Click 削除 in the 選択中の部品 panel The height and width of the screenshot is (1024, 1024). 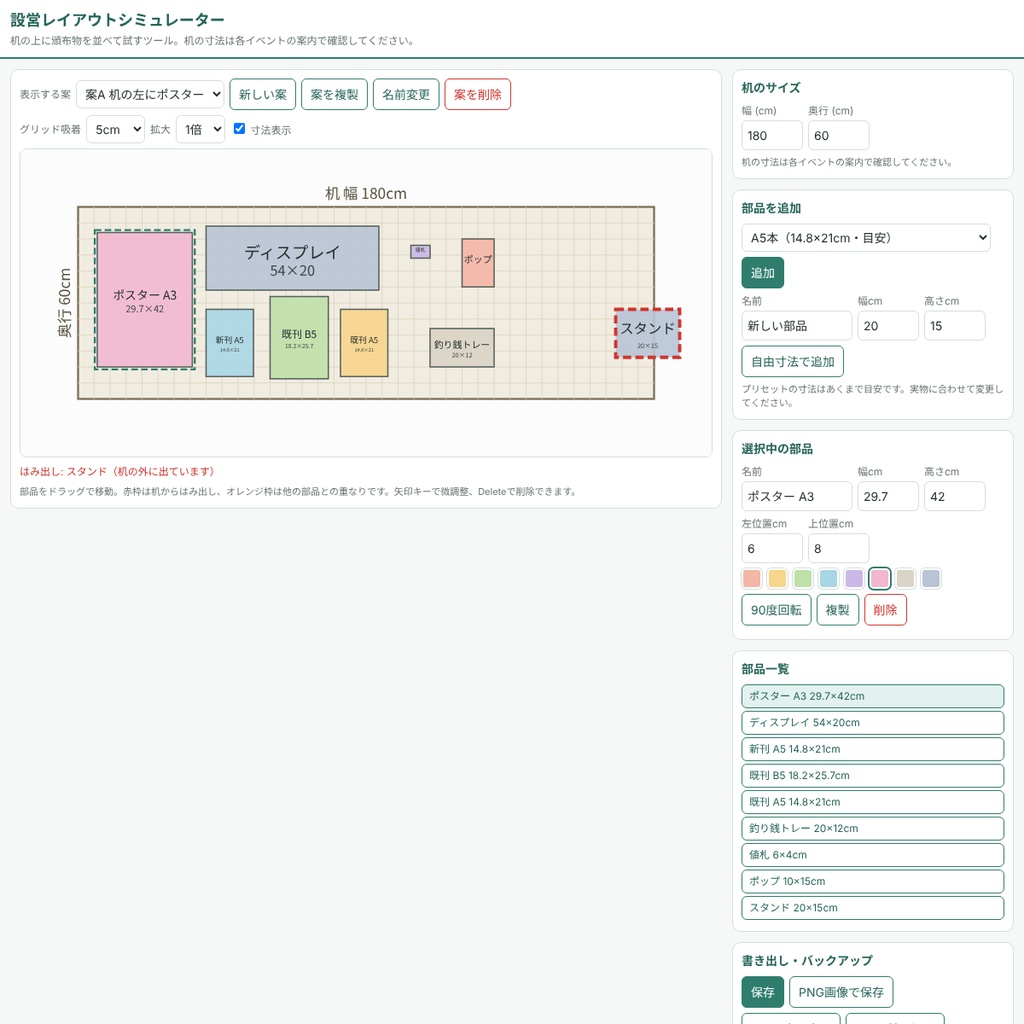click(x=885, y=609)
